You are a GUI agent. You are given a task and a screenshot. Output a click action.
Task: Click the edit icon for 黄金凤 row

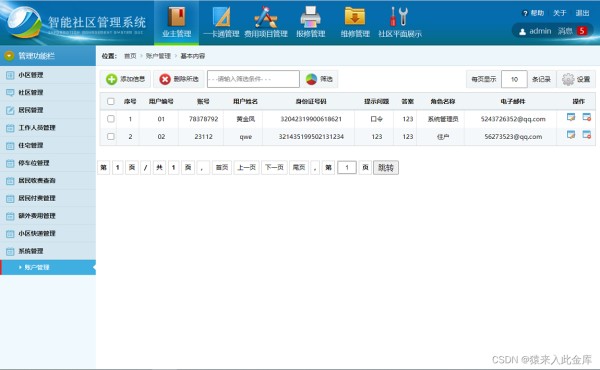(x=571, y=117)
